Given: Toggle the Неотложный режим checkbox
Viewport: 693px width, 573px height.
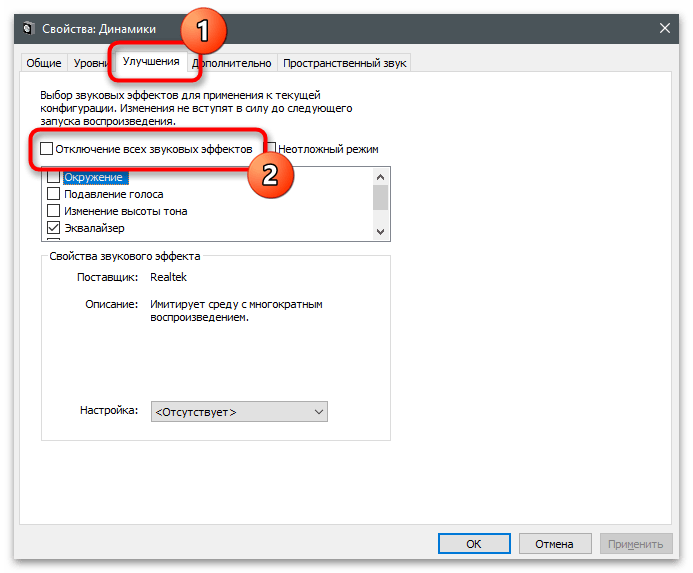Looking at the screenshot, I should click(x=271, y=148).
